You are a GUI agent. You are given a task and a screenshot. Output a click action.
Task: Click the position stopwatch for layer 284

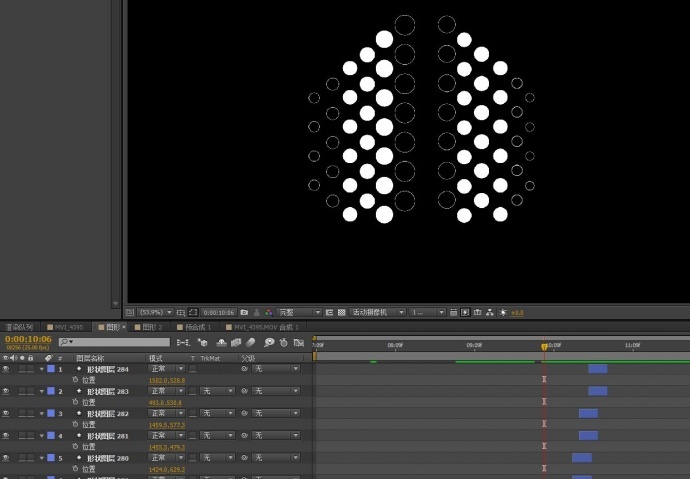(75, 380)
